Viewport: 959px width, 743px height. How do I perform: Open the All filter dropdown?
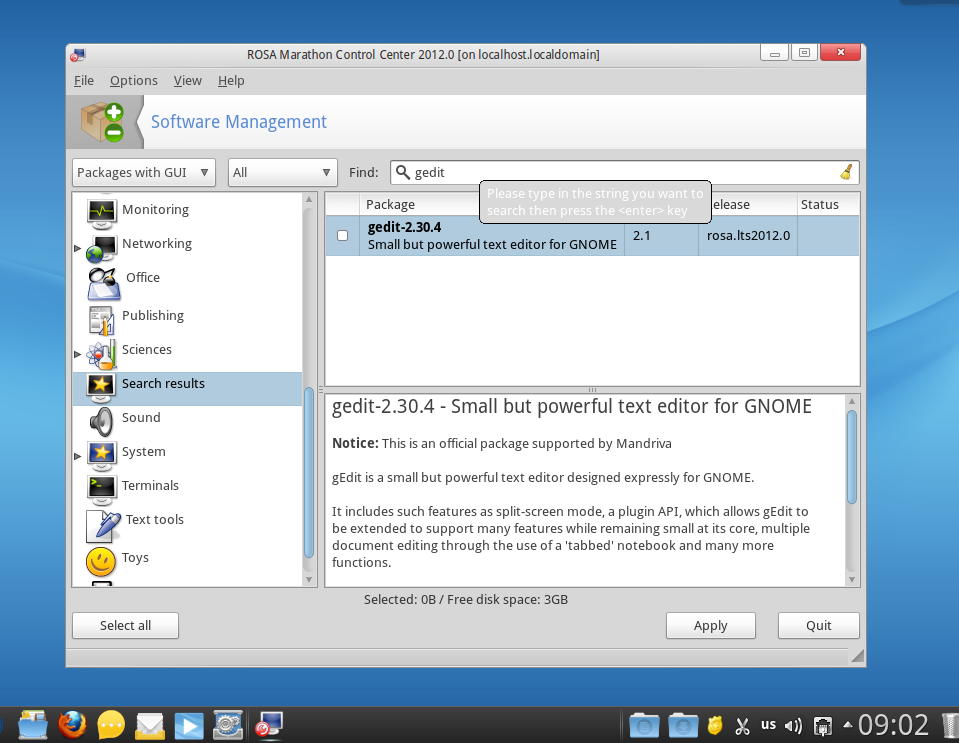(283, 172)
